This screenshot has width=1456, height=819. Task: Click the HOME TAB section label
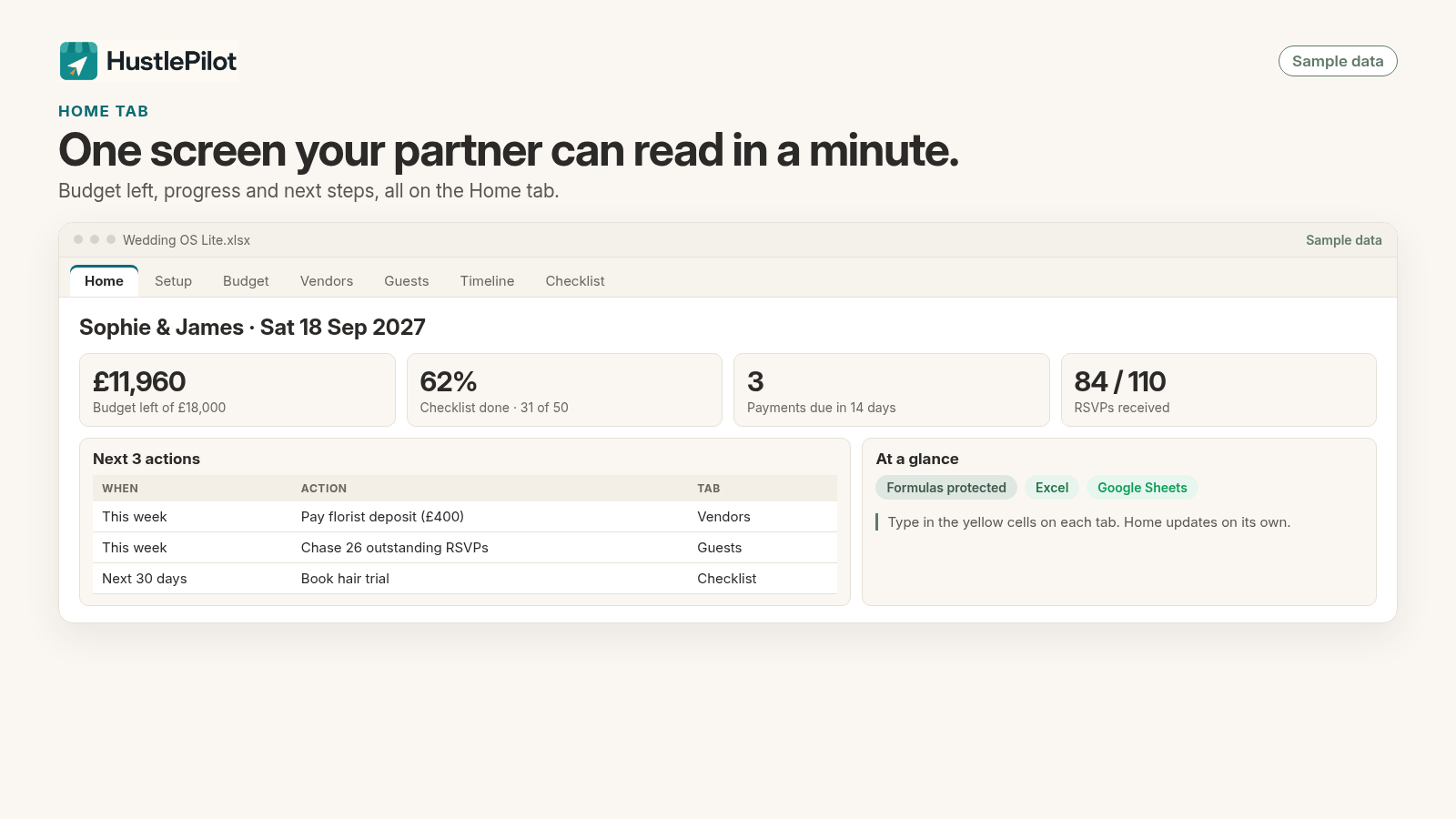tap(104, 111)
